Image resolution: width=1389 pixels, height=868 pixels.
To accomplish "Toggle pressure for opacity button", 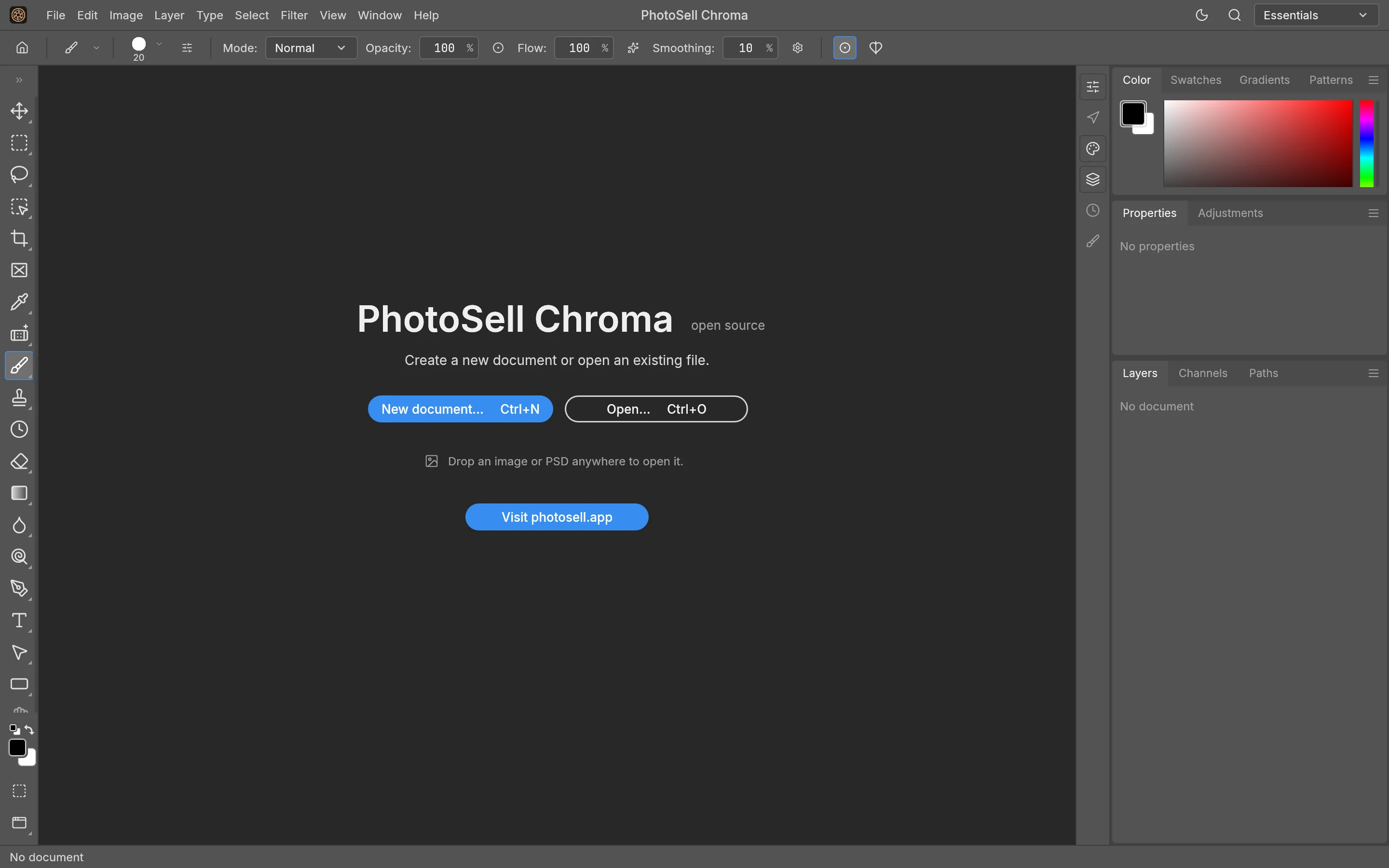I will 498,48.
